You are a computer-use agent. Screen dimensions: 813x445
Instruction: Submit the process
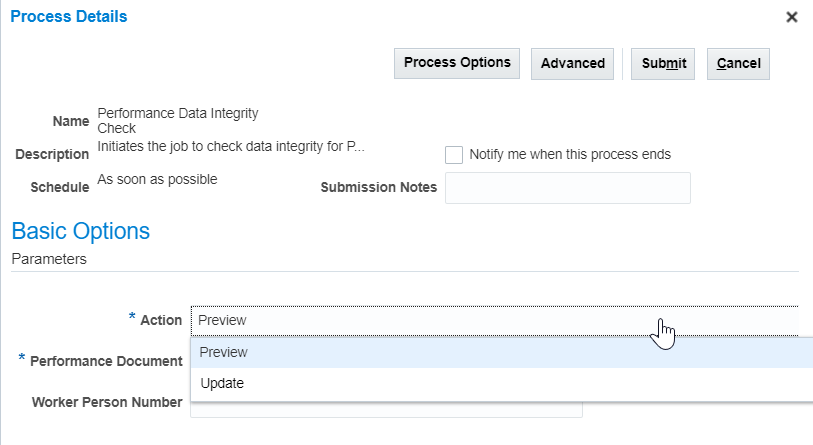tap(664, 63)
